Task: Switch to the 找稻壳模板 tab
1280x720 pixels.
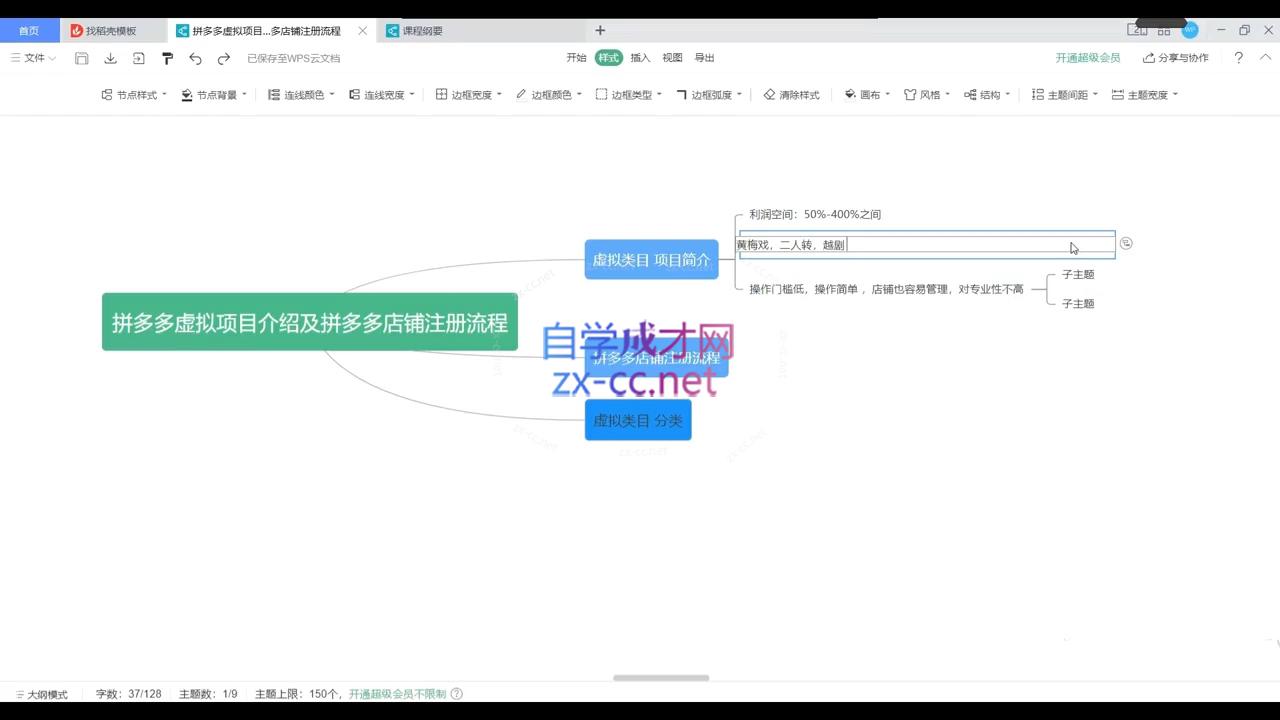Action: (x=112, y=31)
